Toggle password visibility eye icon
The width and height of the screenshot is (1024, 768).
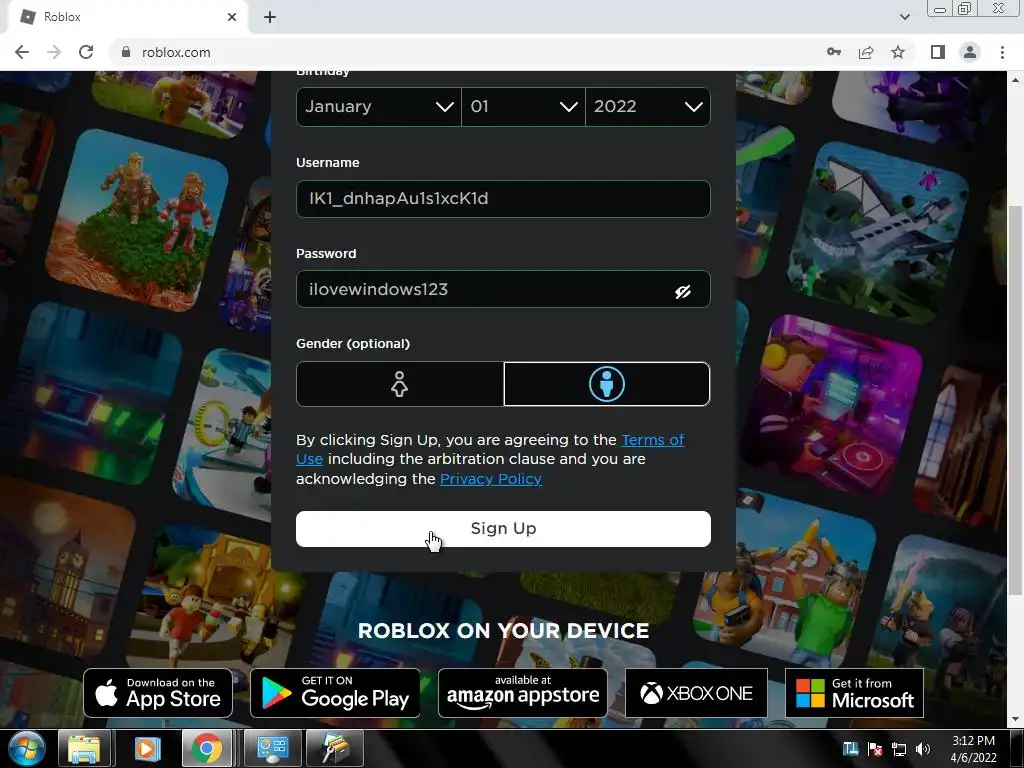tap(682, 291)
